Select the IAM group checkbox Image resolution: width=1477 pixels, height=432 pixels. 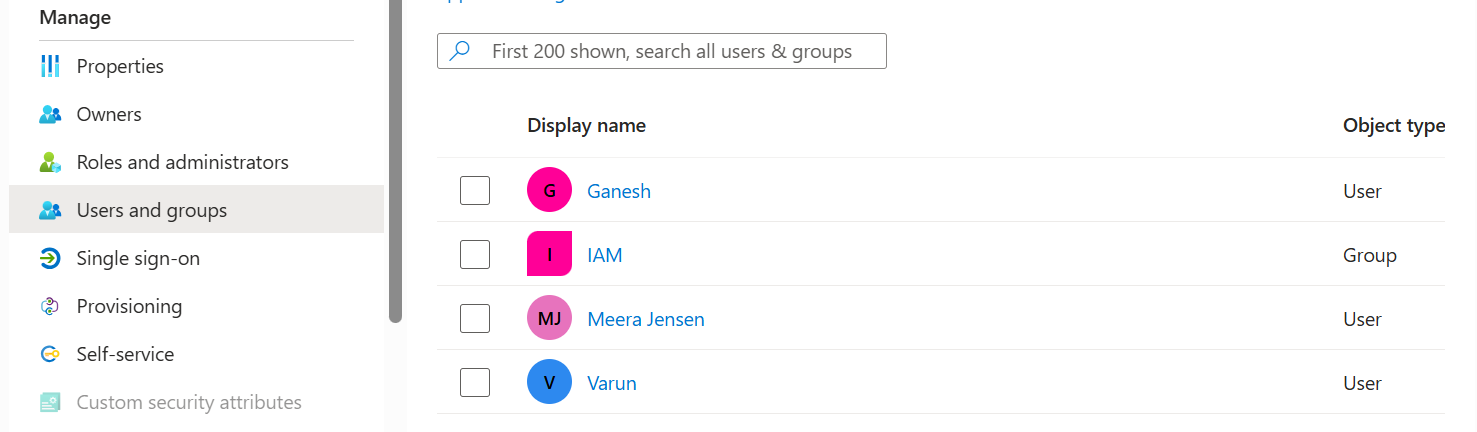click(475, 254)
